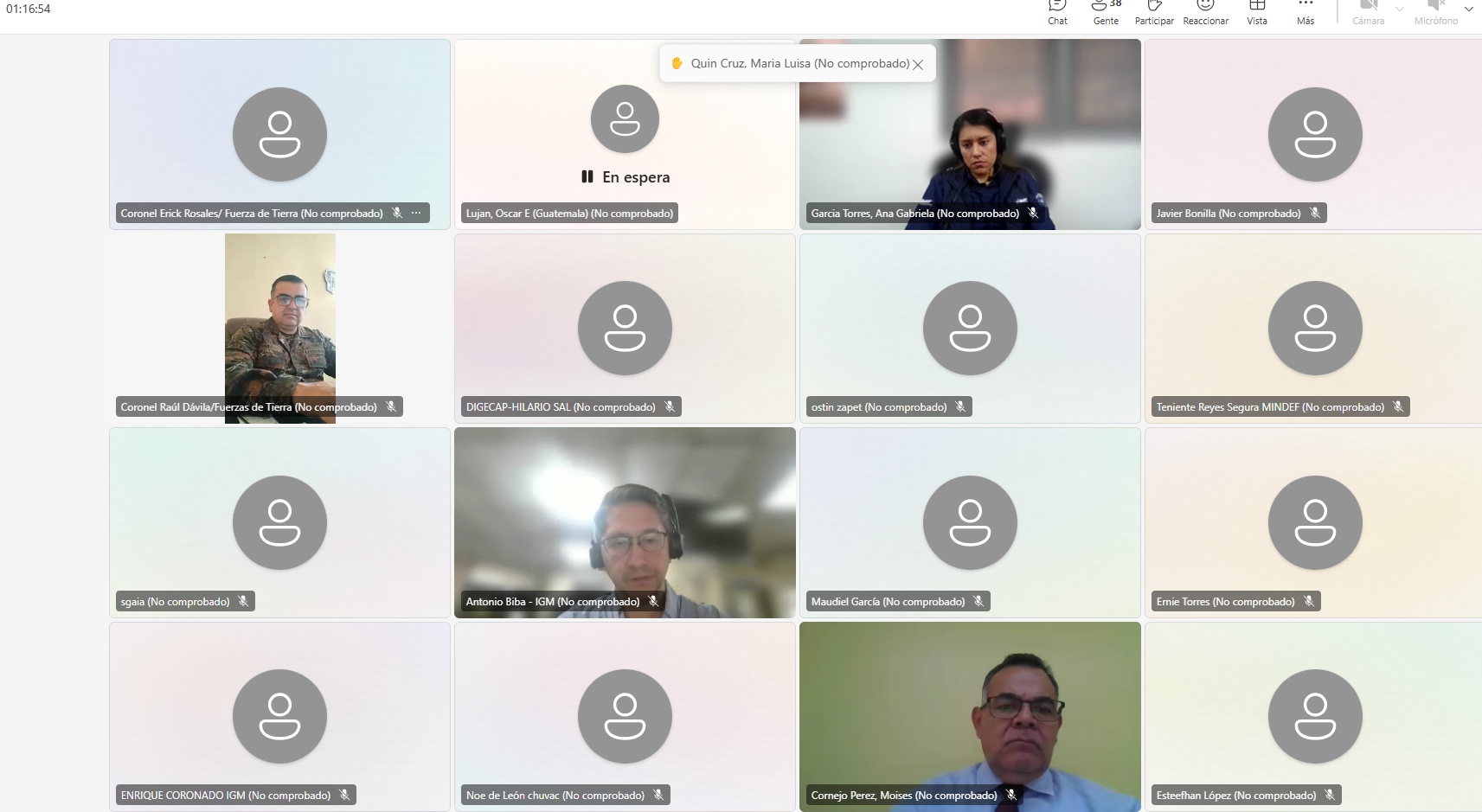Viewport: 1482px width, 812px height.
Task: Toggle the Micrófono mute button
Action: click(1435, 12)
